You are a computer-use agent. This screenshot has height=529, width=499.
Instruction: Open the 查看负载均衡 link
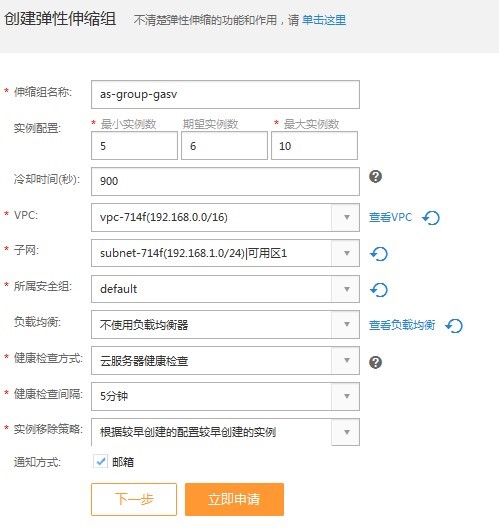coord(402,325)
